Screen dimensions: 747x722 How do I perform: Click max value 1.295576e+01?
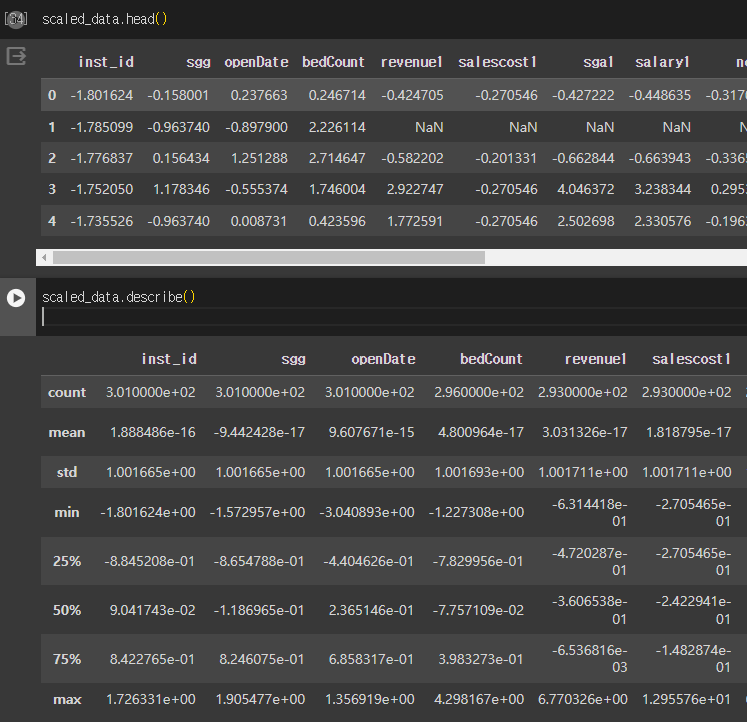686,700
